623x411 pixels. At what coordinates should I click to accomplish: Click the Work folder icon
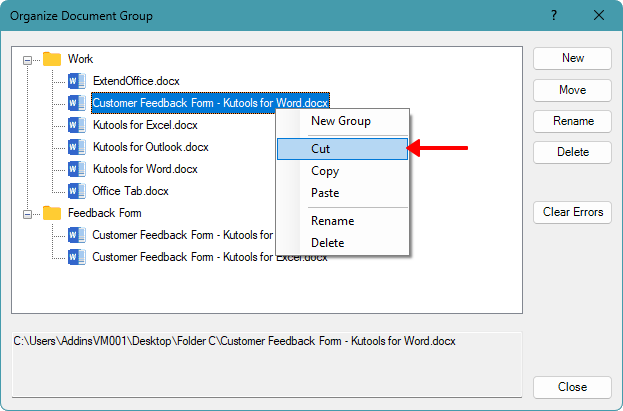point(52,59)
